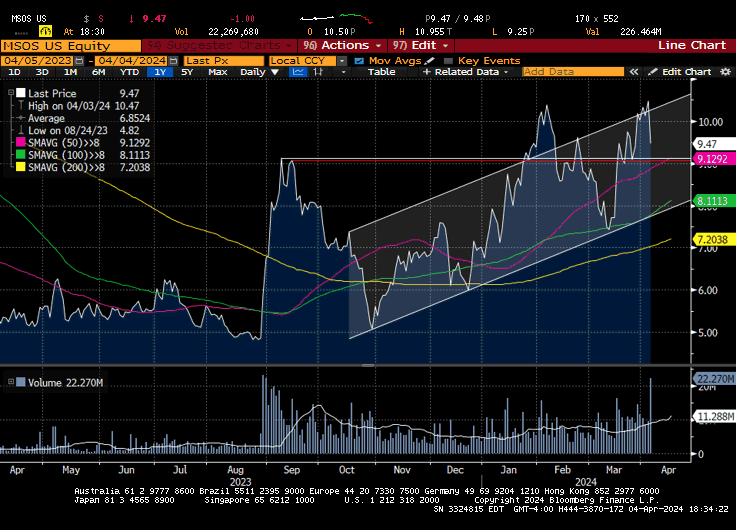Click the SMAVG (50)>>8 legend label
This screenshot has width=736, height=530.
[66, 143]
